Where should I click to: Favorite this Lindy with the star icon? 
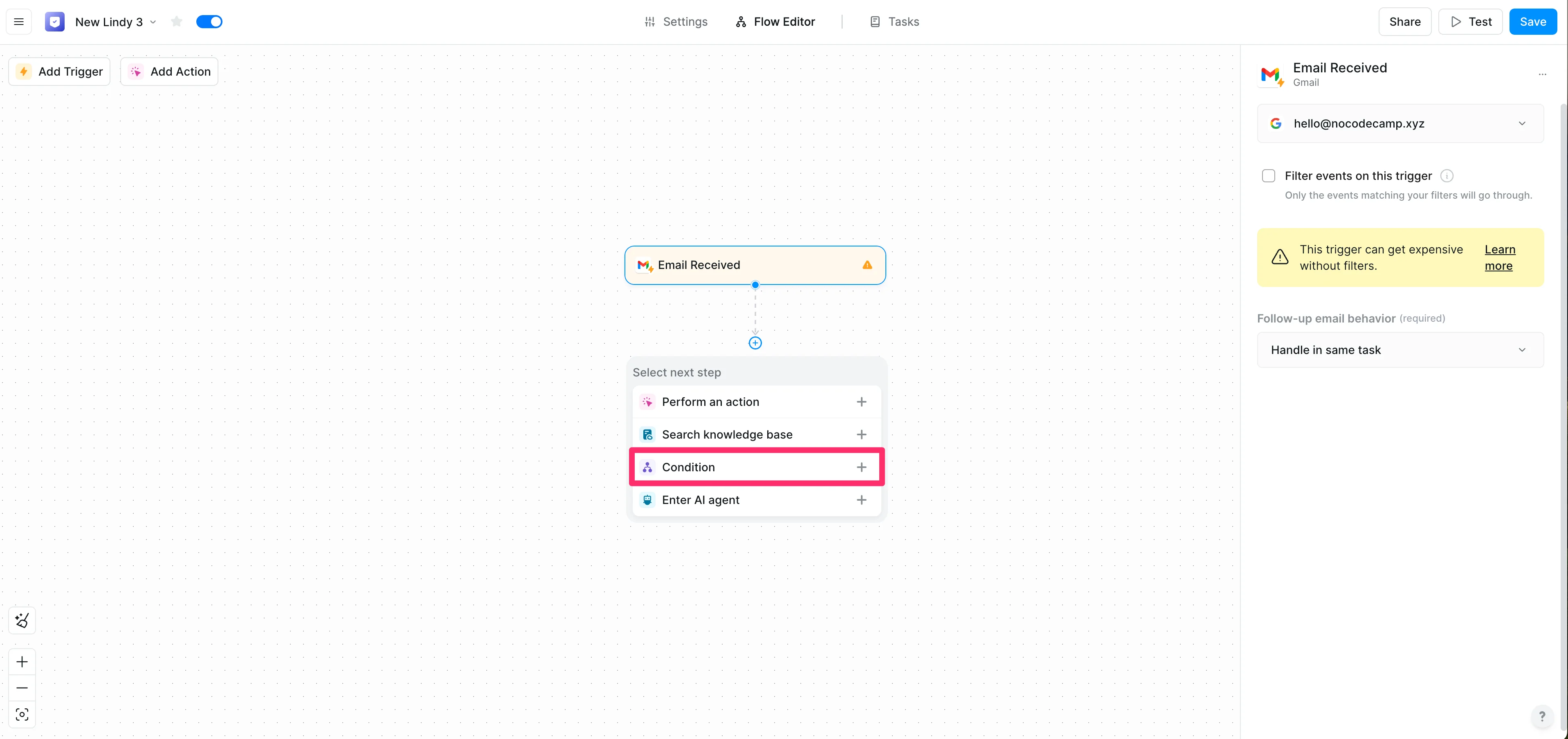pos(177,22)
